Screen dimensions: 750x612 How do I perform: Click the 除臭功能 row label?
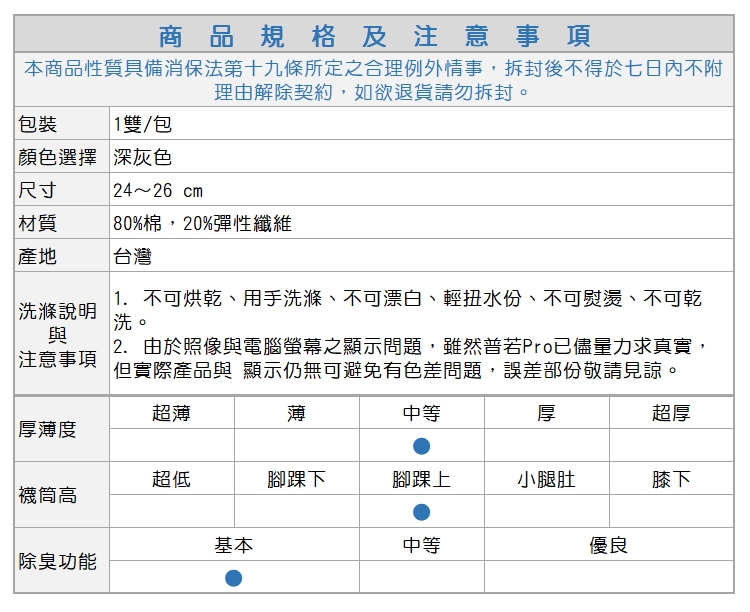58,561
